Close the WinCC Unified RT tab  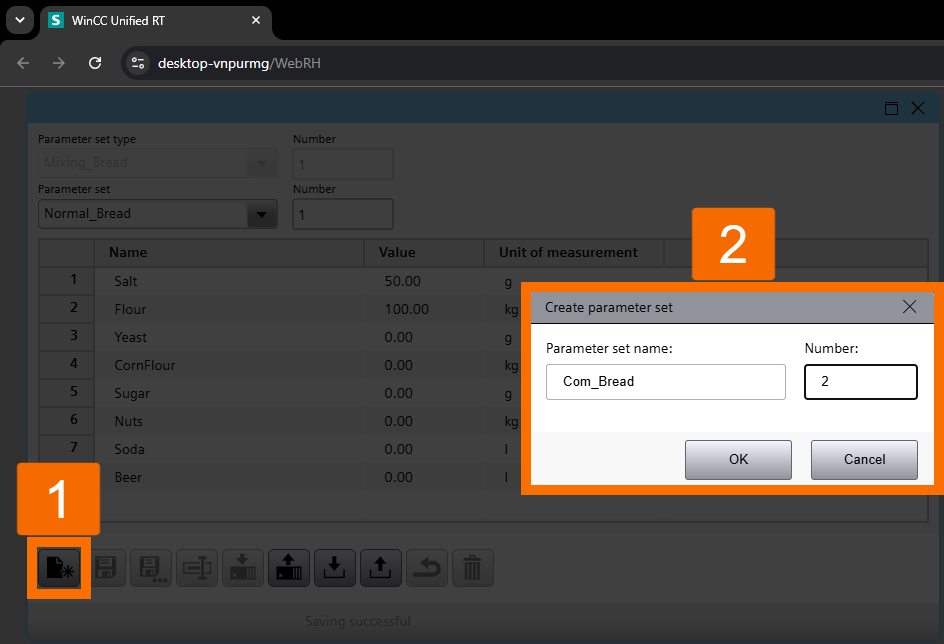coord(255,20)
